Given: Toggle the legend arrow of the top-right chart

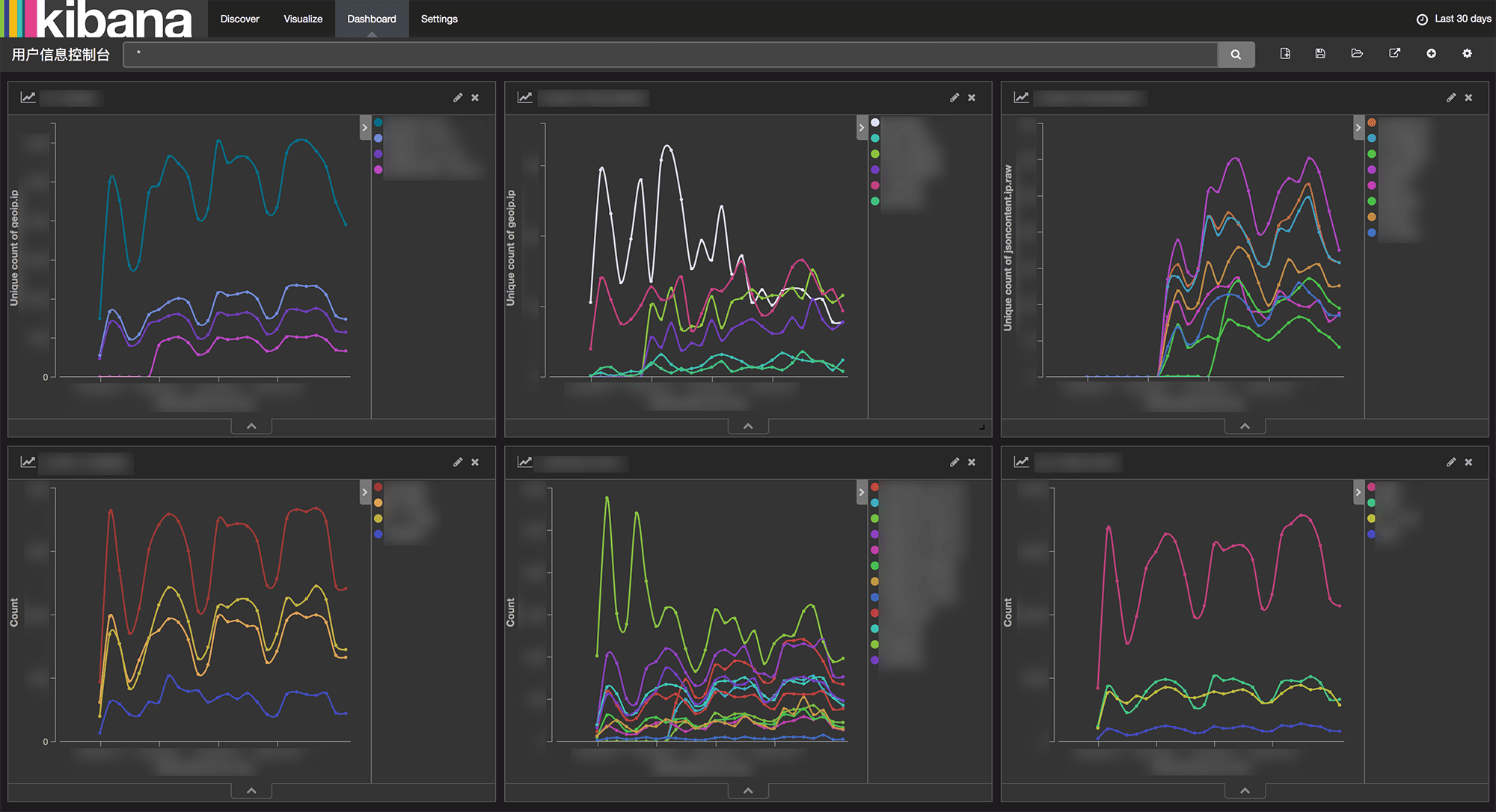Looking at the screenshot, I should tap(1358, 128).
